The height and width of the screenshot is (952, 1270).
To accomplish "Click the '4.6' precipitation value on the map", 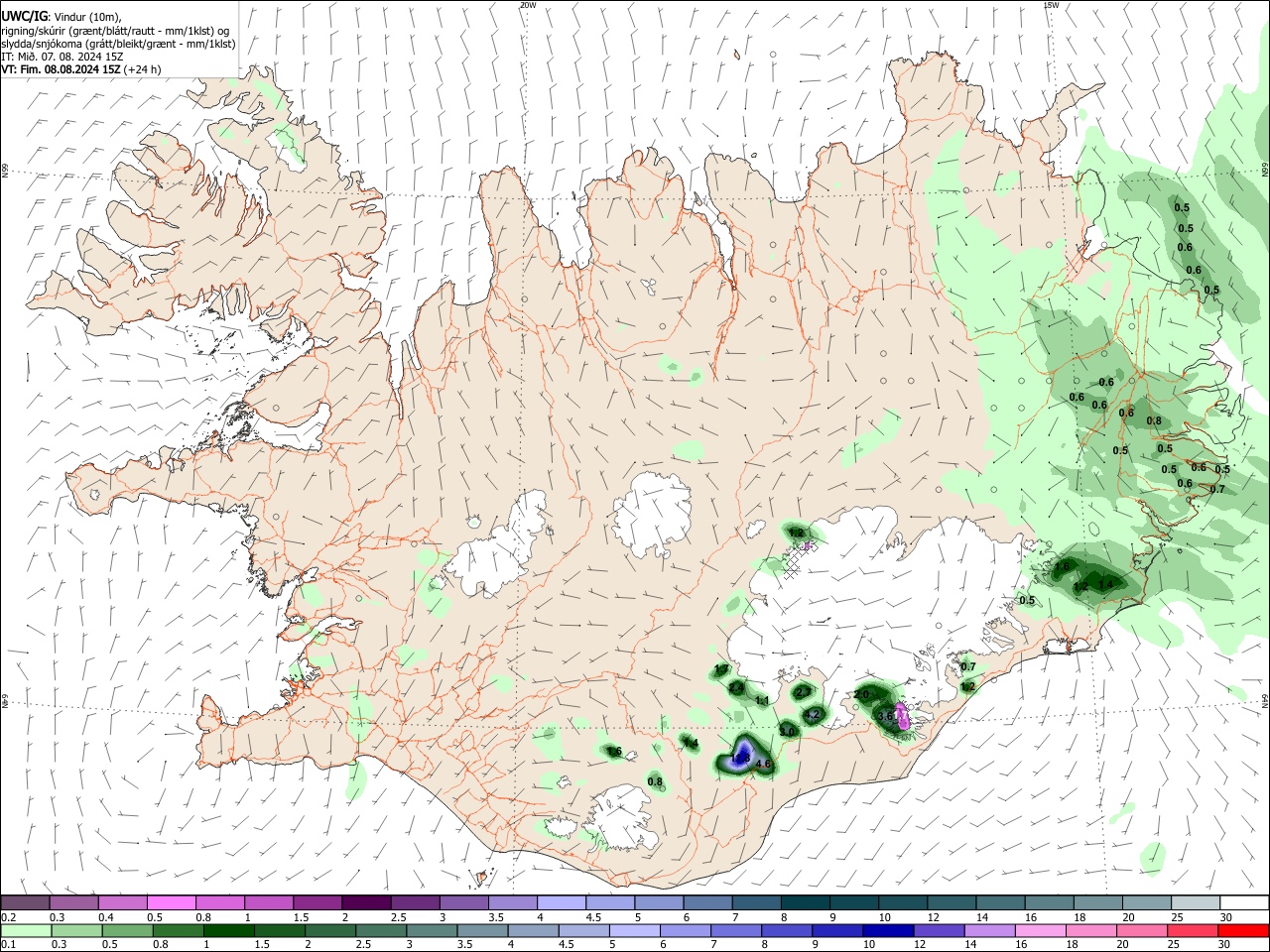I will click(x=763, y=765).
